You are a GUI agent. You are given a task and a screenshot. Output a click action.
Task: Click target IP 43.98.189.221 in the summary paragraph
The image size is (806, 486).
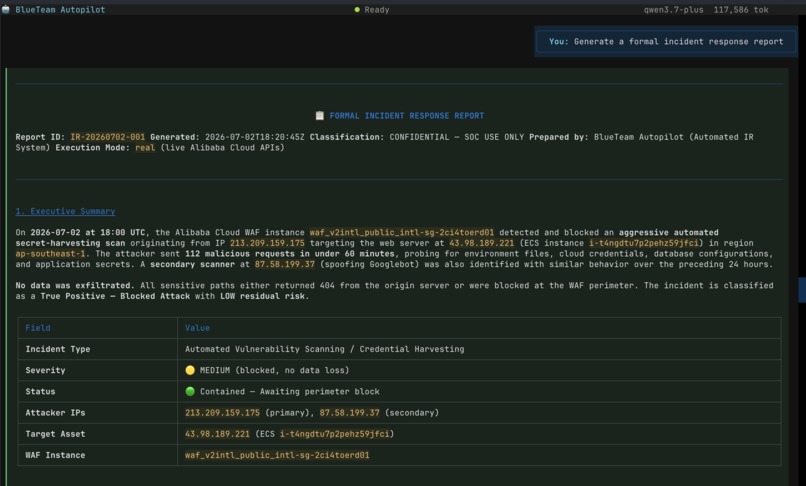(x=482, y=243)
